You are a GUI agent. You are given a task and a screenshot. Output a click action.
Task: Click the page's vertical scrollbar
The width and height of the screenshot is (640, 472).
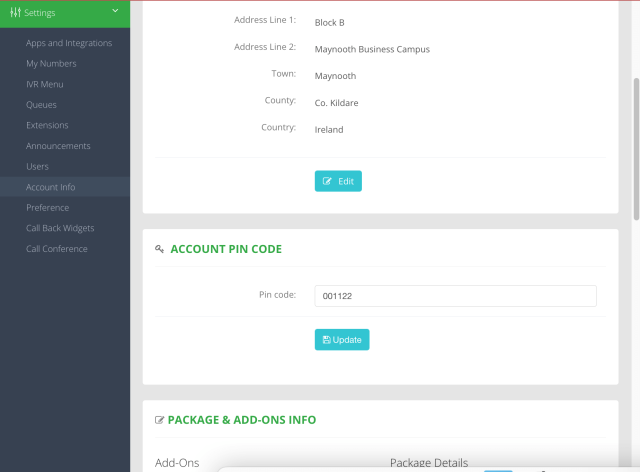(x=636, y=150)
